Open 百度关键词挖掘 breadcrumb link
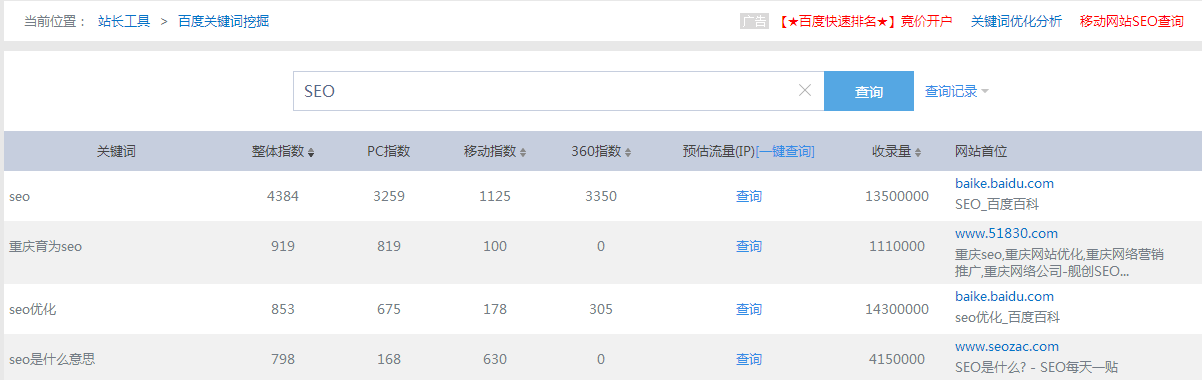Screen dimensions: 1202x380 click(x=223, y=21)
